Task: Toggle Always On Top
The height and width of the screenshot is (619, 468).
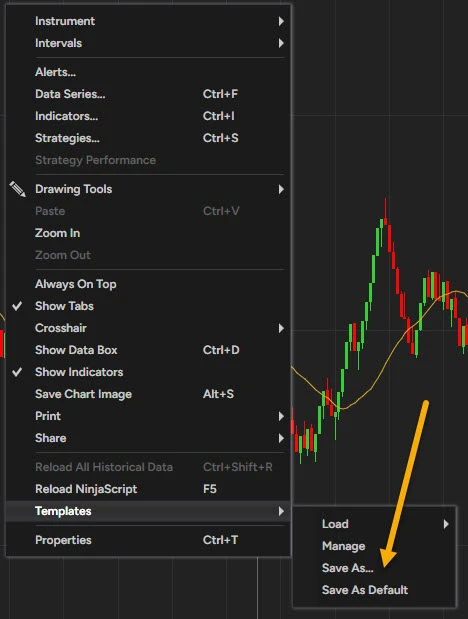Action: [149, 284]
